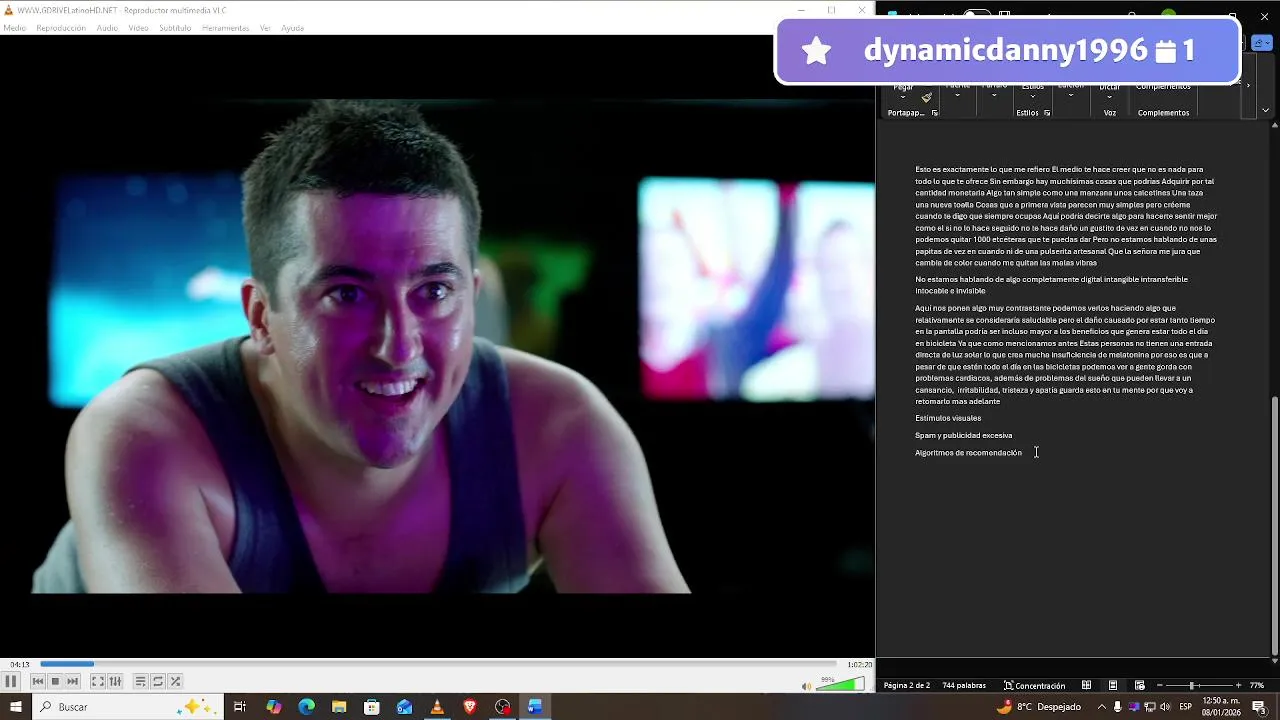Open Task View on taskbar
The image size is (1280, 720).
pyautogui.click(x=240, y=707)
